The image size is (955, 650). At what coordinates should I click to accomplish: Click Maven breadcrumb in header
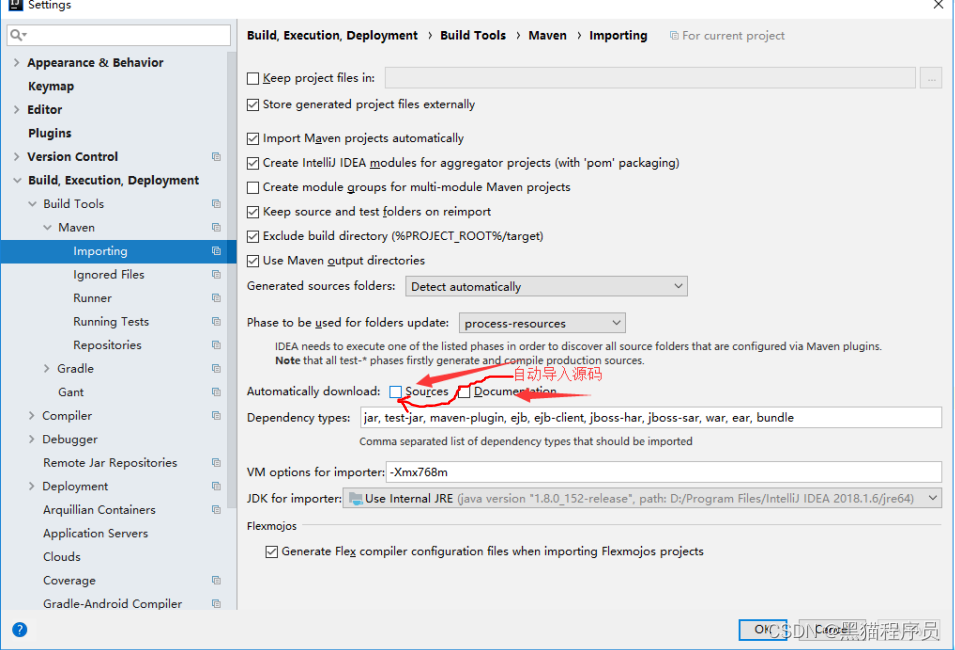point(547,35)
